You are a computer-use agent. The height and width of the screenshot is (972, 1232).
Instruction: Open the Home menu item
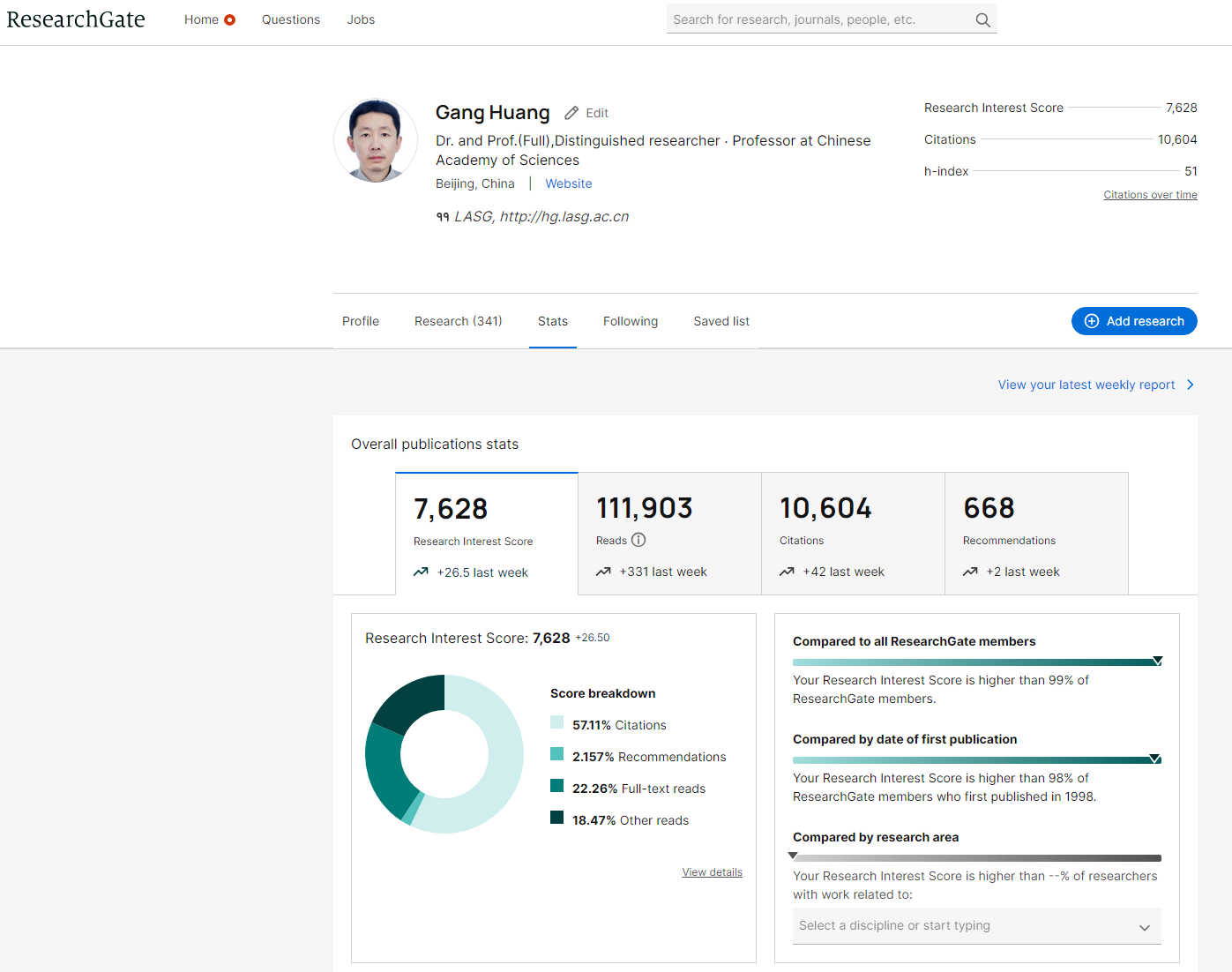pyautogui.click(x=201, y=19)
